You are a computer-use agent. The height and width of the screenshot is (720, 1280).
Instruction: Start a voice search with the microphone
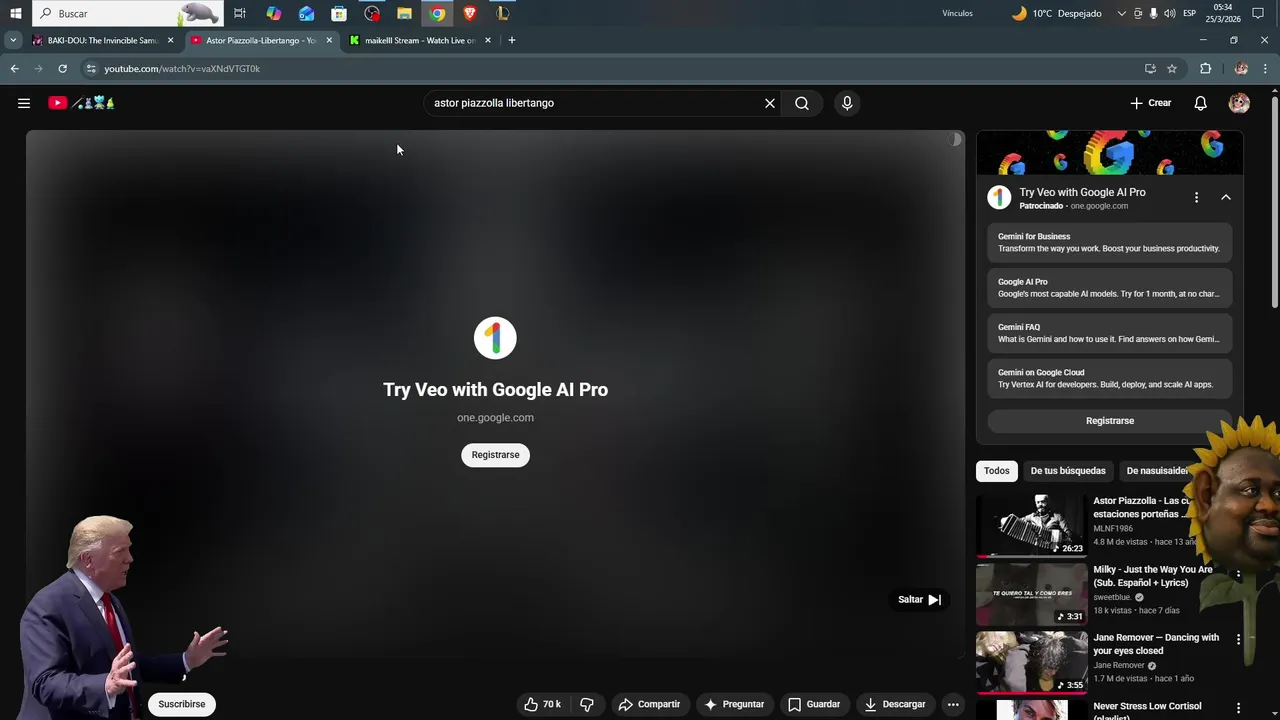(x=847, y=103)
